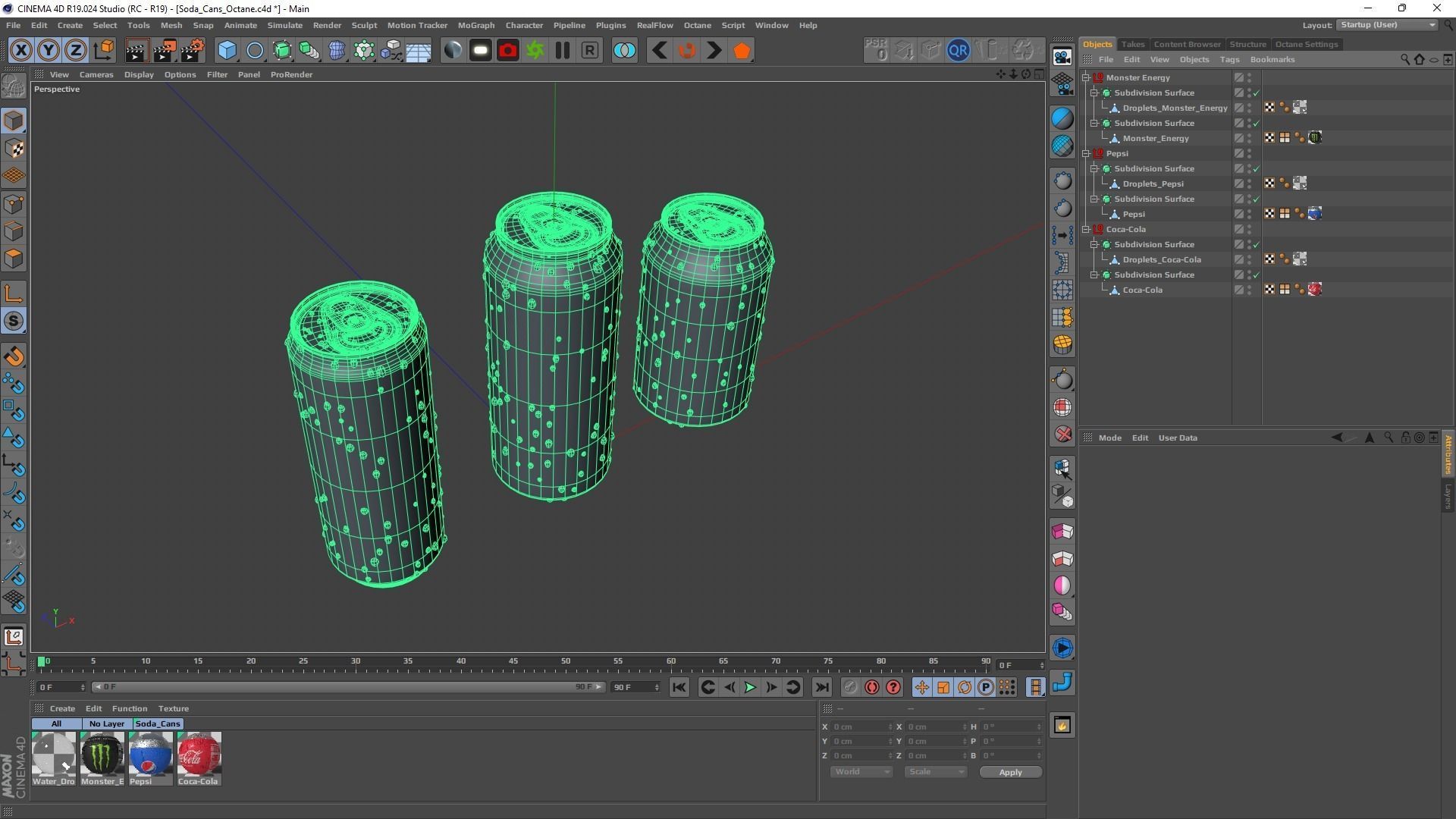The width and height of the screenshot is (1456, 819).
Task: Click the red crossed circle icon
Action: [1062, 435]
